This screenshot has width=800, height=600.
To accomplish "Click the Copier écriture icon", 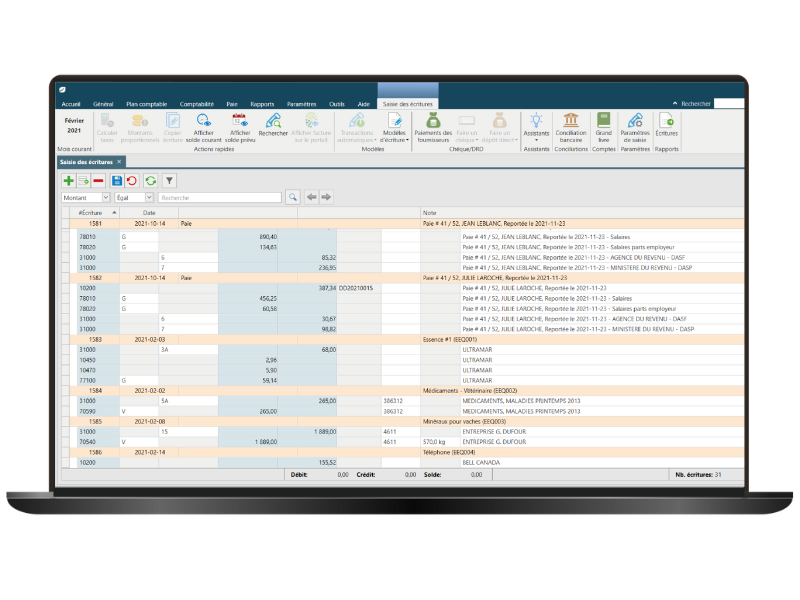I will 172,128.
